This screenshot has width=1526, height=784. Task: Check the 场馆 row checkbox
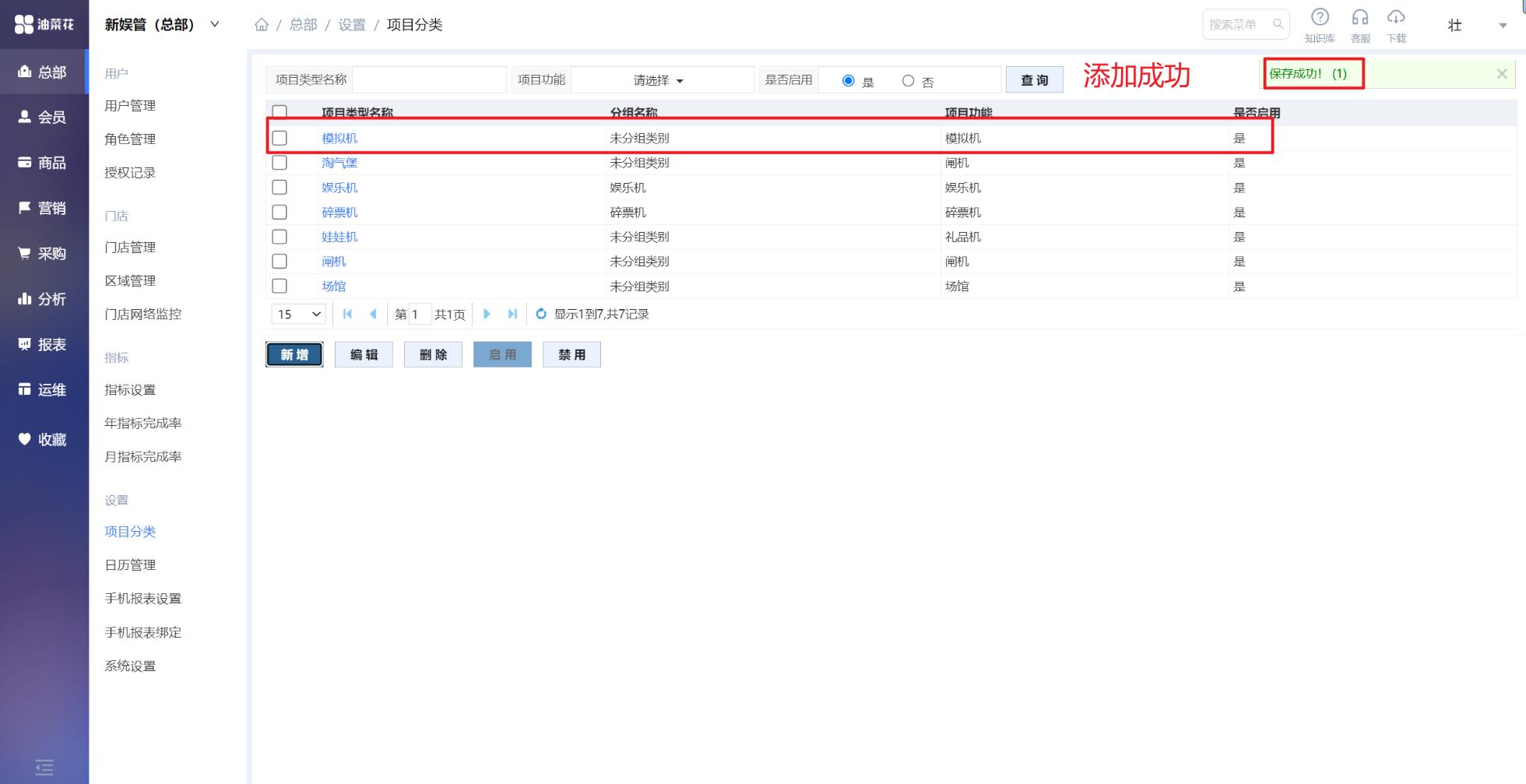click(x=280, y=286)
